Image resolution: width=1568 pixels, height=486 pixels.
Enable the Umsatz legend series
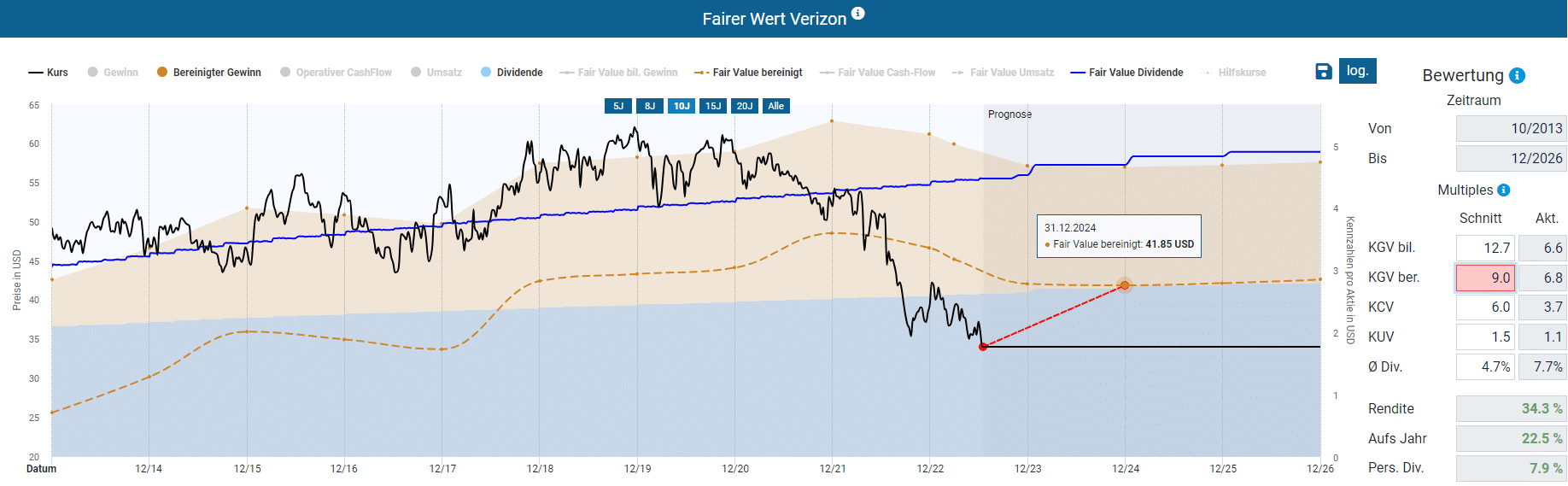coord(436,73)
